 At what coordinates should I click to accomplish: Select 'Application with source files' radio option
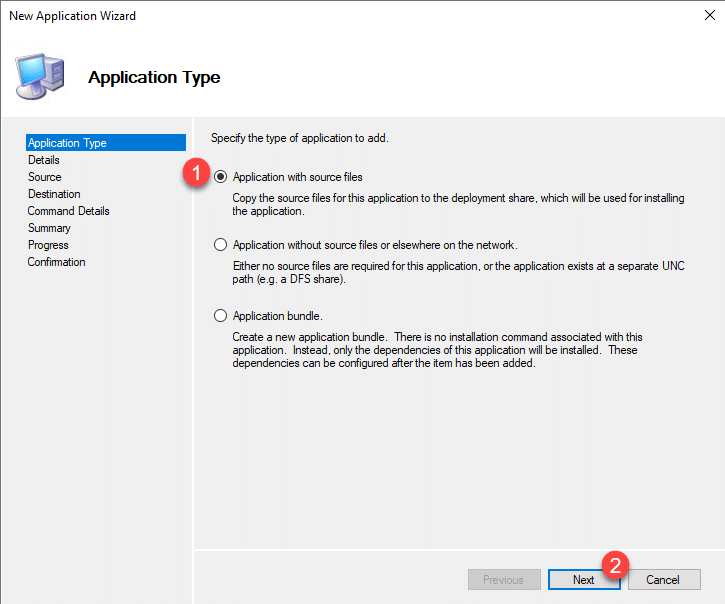point(221,177)
